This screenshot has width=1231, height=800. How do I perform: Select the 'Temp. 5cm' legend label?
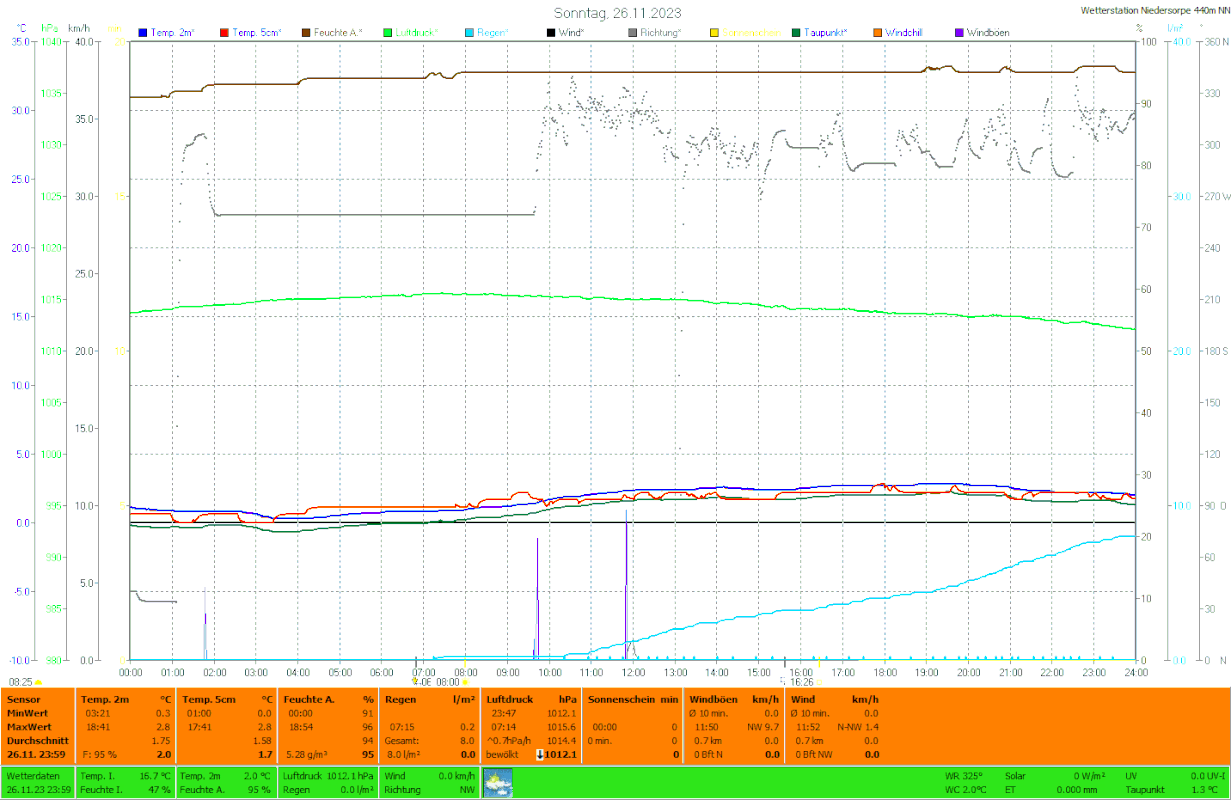pos(257,33)
